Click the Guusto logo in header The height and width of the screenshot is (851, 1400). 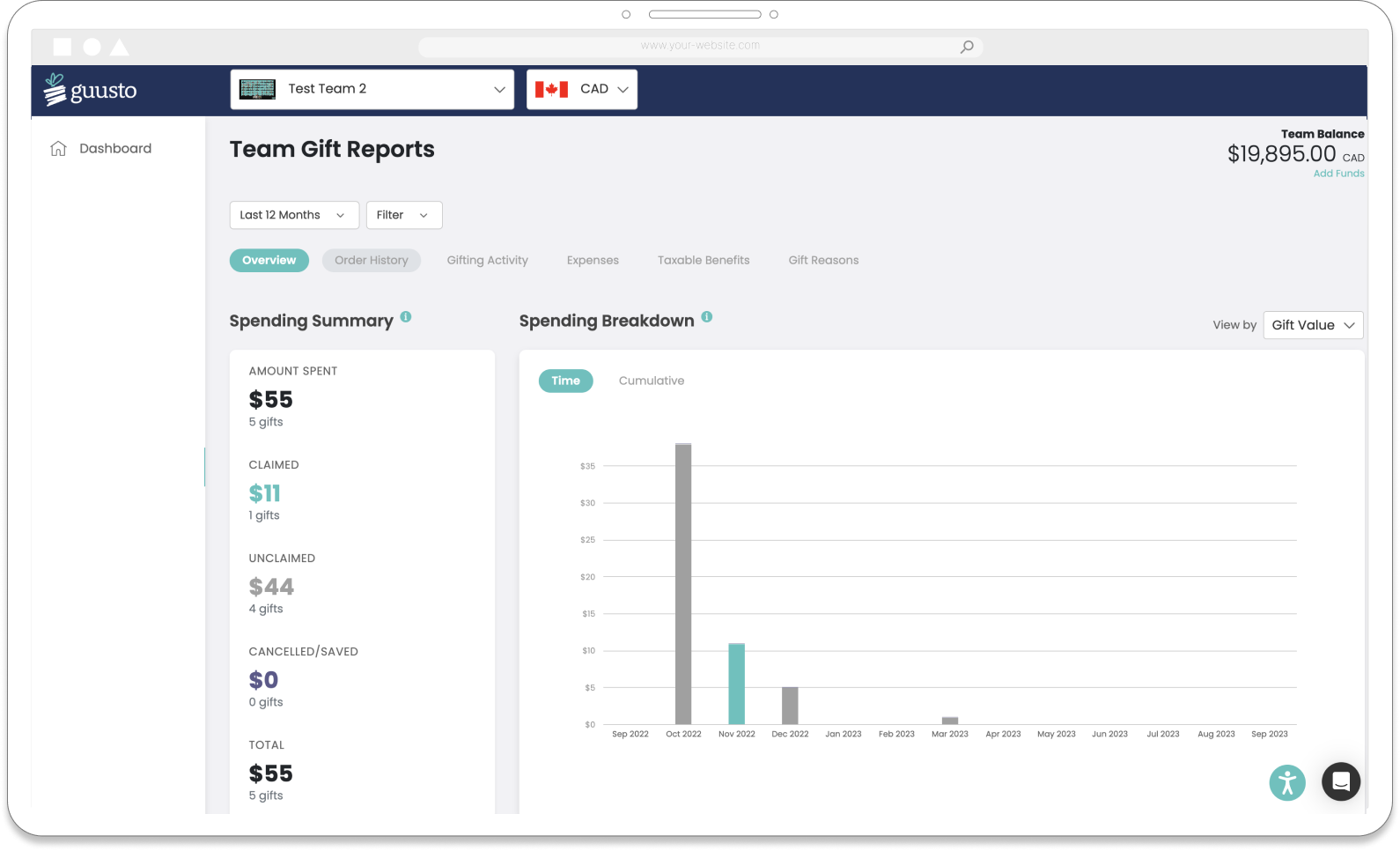click(x=91, y=90)
